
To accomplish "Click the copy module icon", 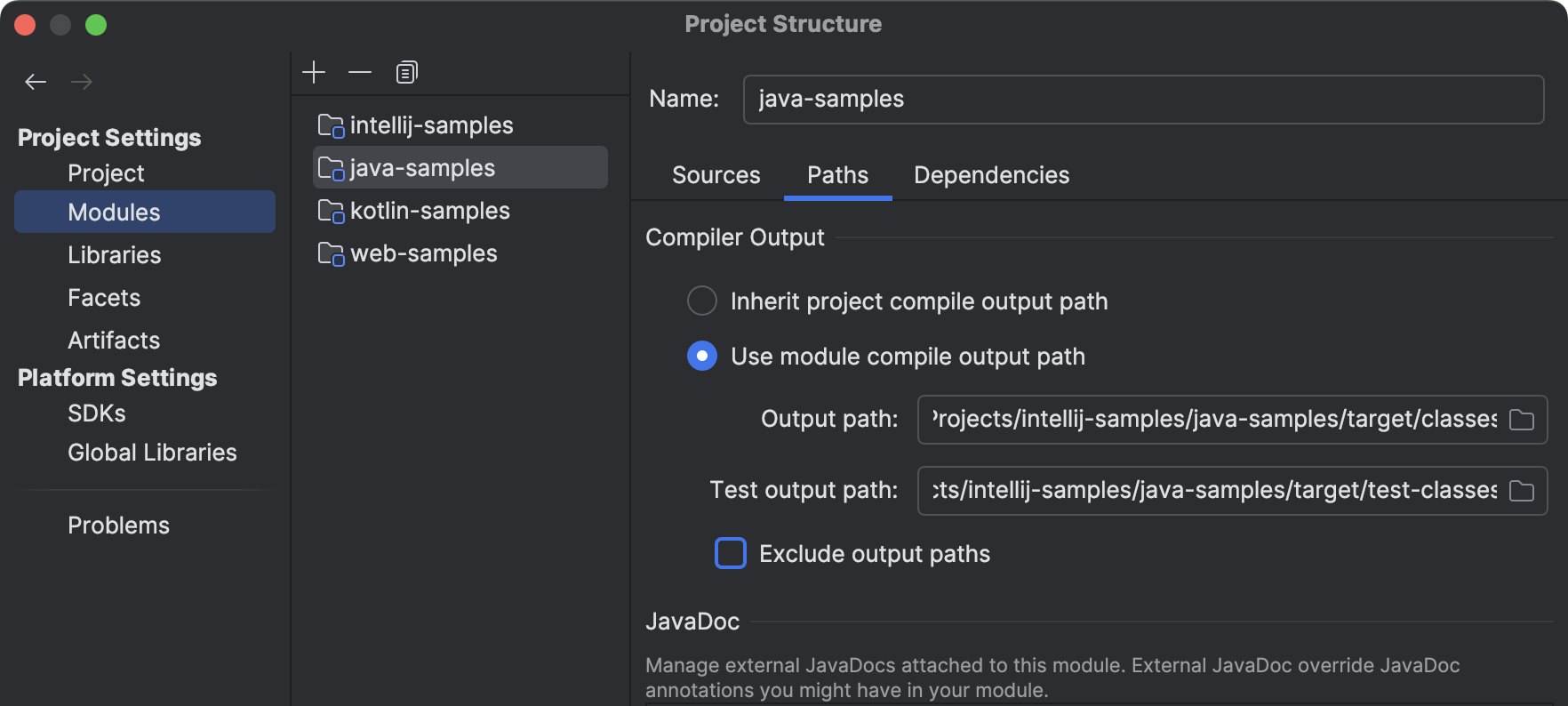I will pos(407,72).
